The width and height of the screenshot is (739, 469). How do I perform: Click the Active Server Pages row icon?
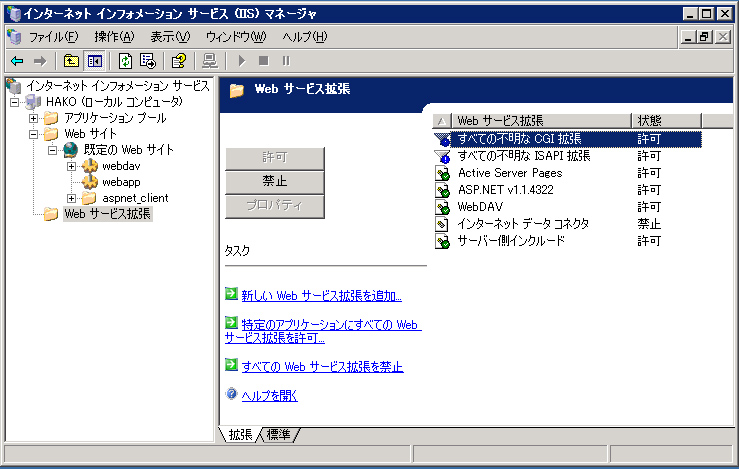(x=442, y=173)
